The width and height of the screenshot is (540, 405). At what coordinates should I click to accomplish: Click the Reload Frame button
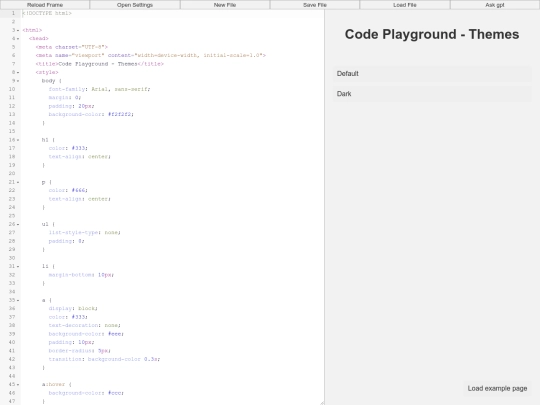point(45,5)
